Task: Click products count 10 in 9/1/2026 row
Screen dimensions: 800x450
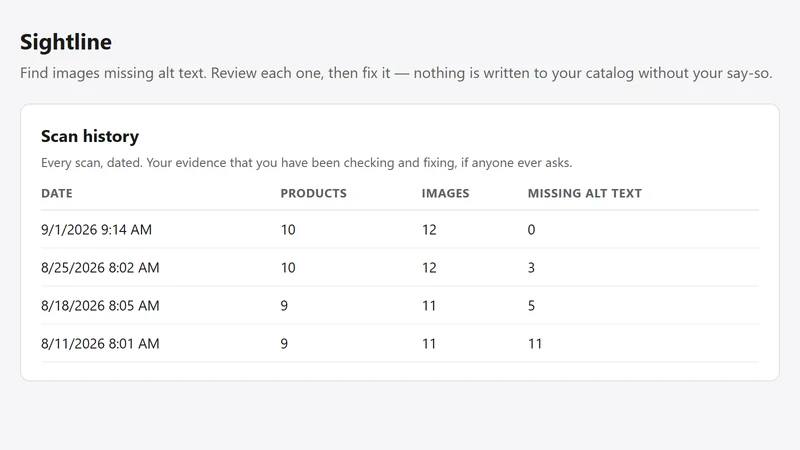Action: point(288,230)
